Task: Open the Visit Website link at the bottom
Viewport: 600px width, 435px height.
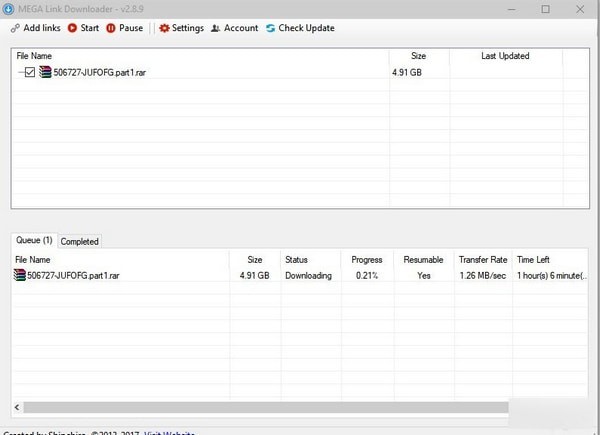Action: click(169, 433)
